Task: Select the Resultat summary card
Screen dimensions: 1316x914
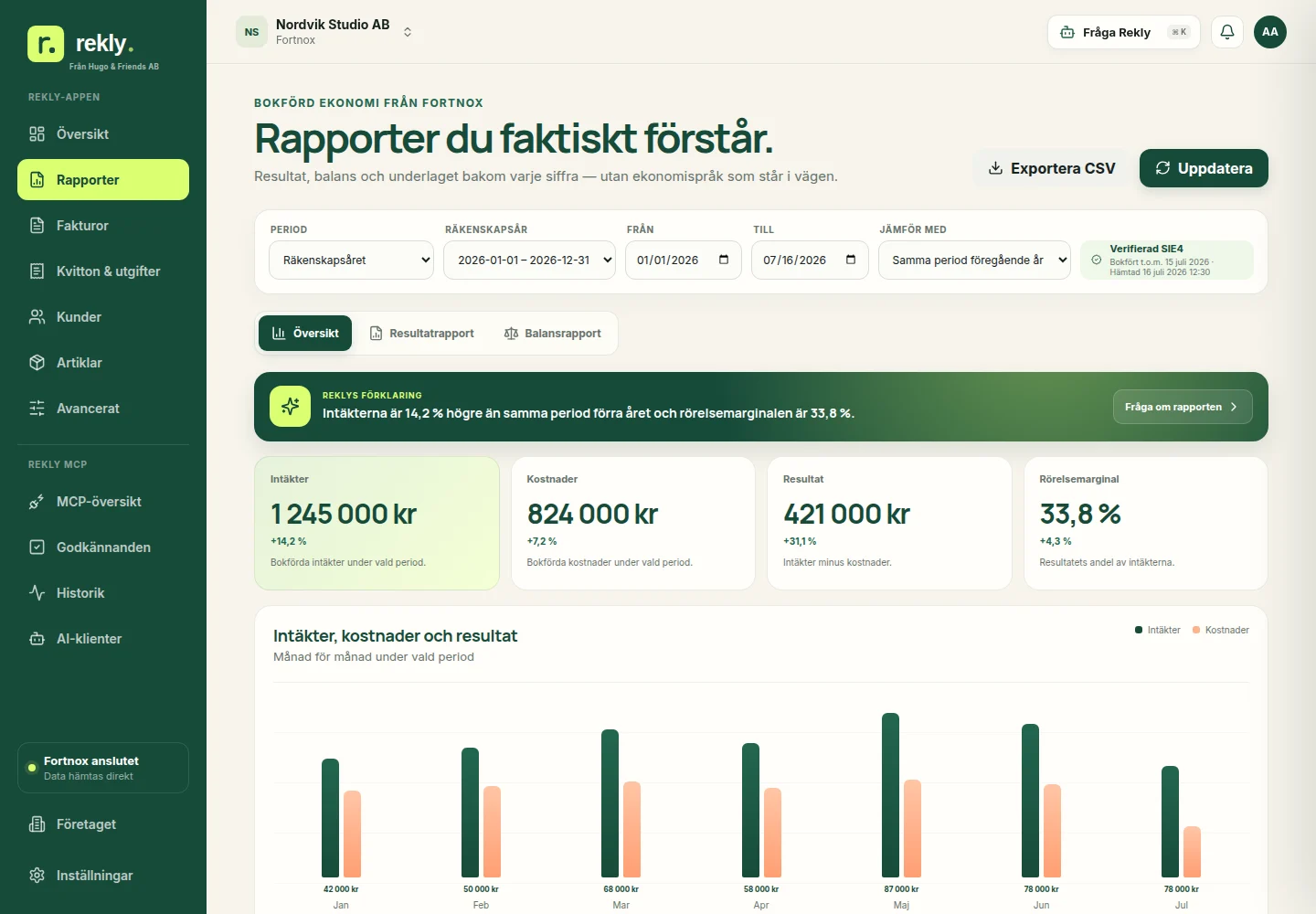Action: click(889, 524)
